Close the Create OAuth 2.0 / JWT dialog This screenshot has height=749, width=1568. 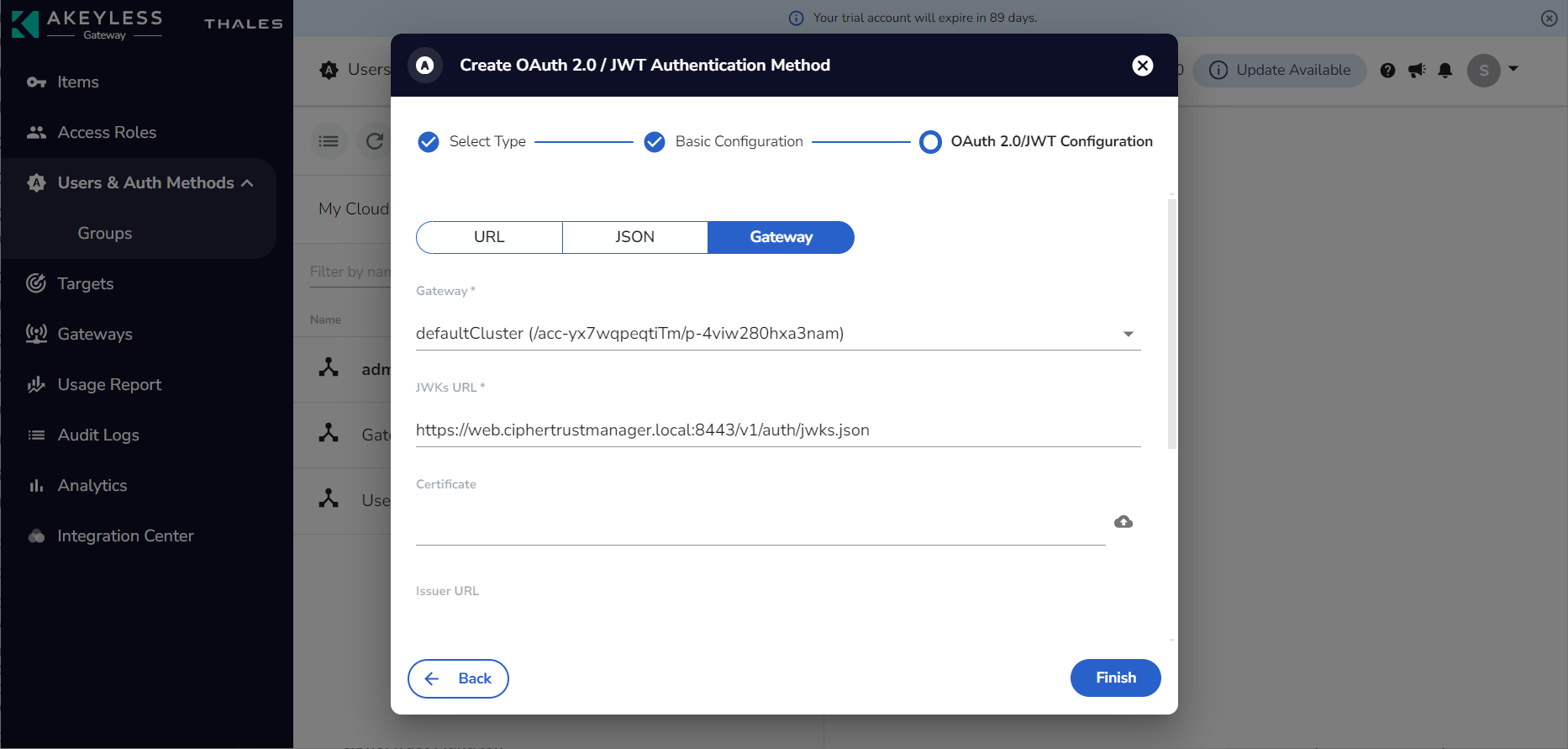(1142, 66)
